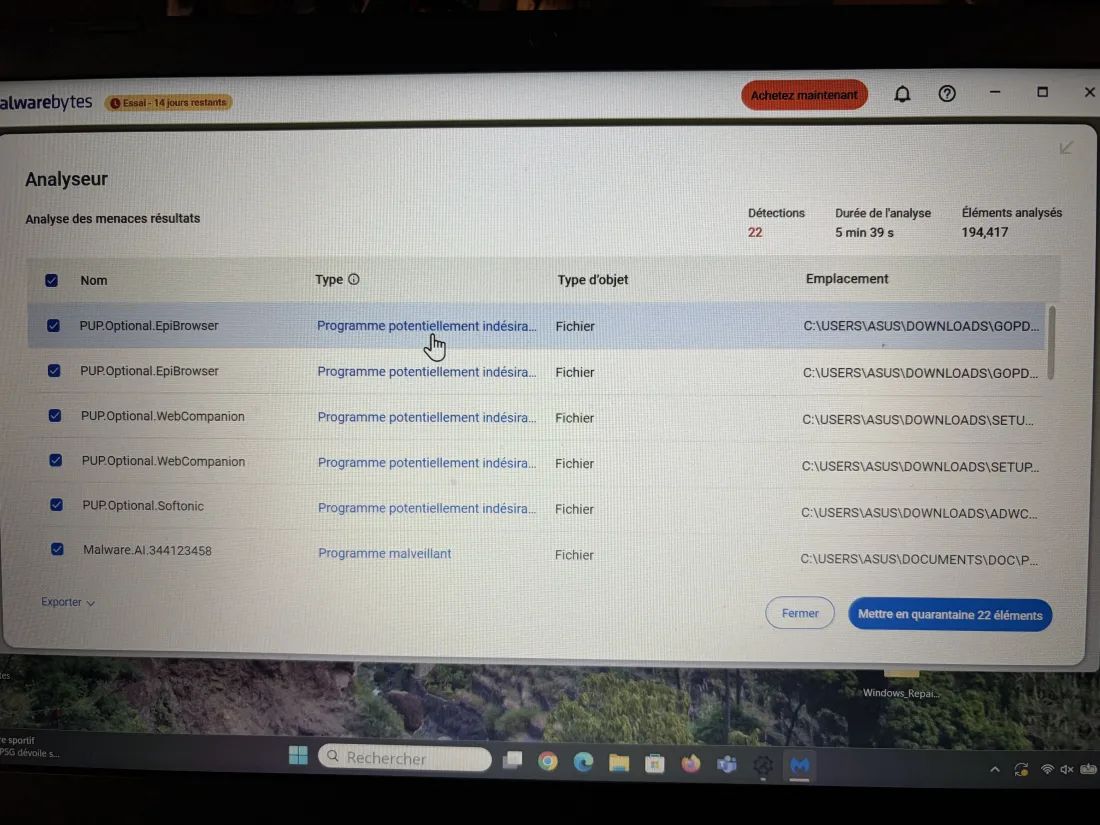Click the Rechercher search field
This screenshot has width=1100, height=825.
[x=404, y=757]
